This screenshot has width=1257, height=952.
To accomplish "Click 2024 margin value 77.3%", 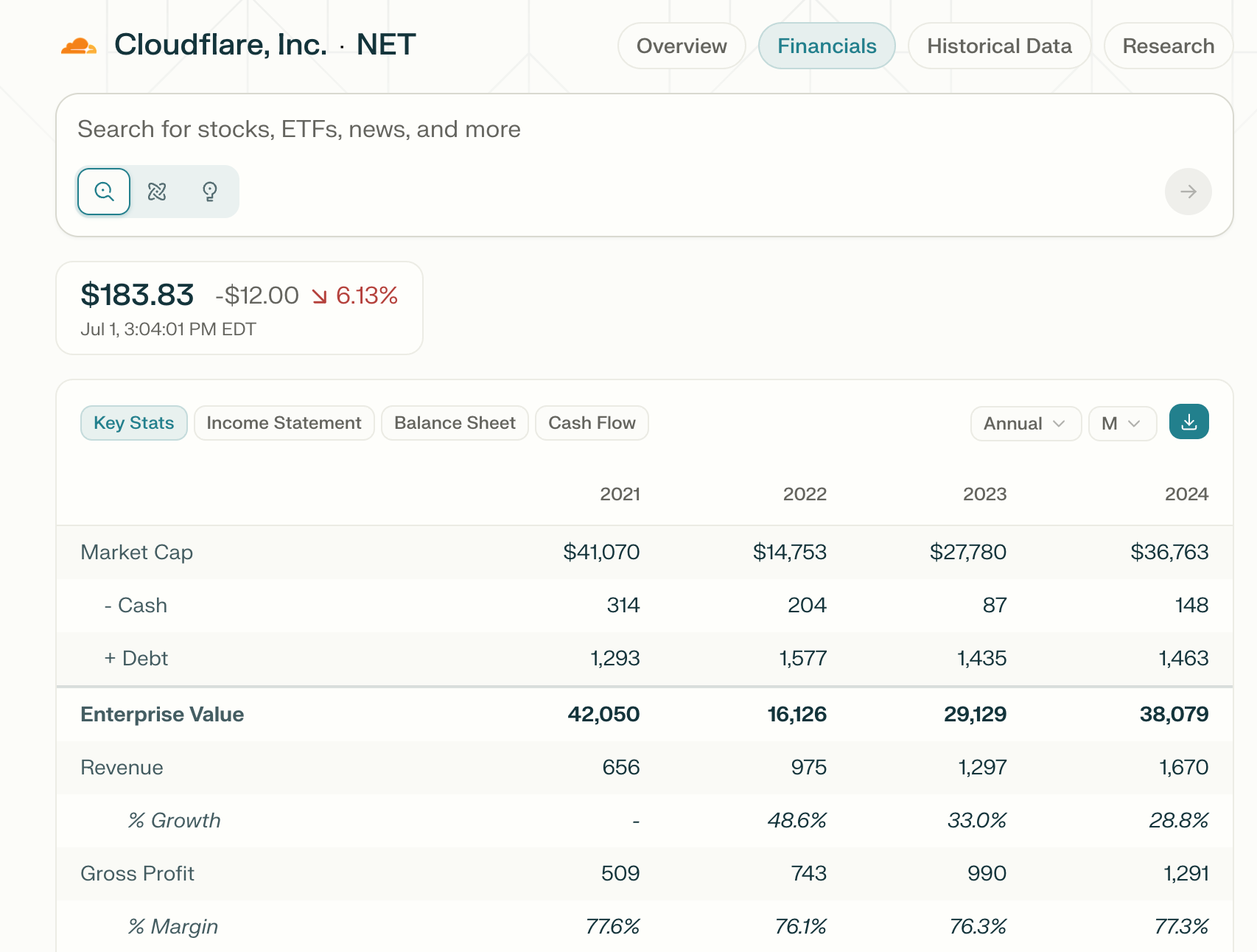I will click(1182, 927).
